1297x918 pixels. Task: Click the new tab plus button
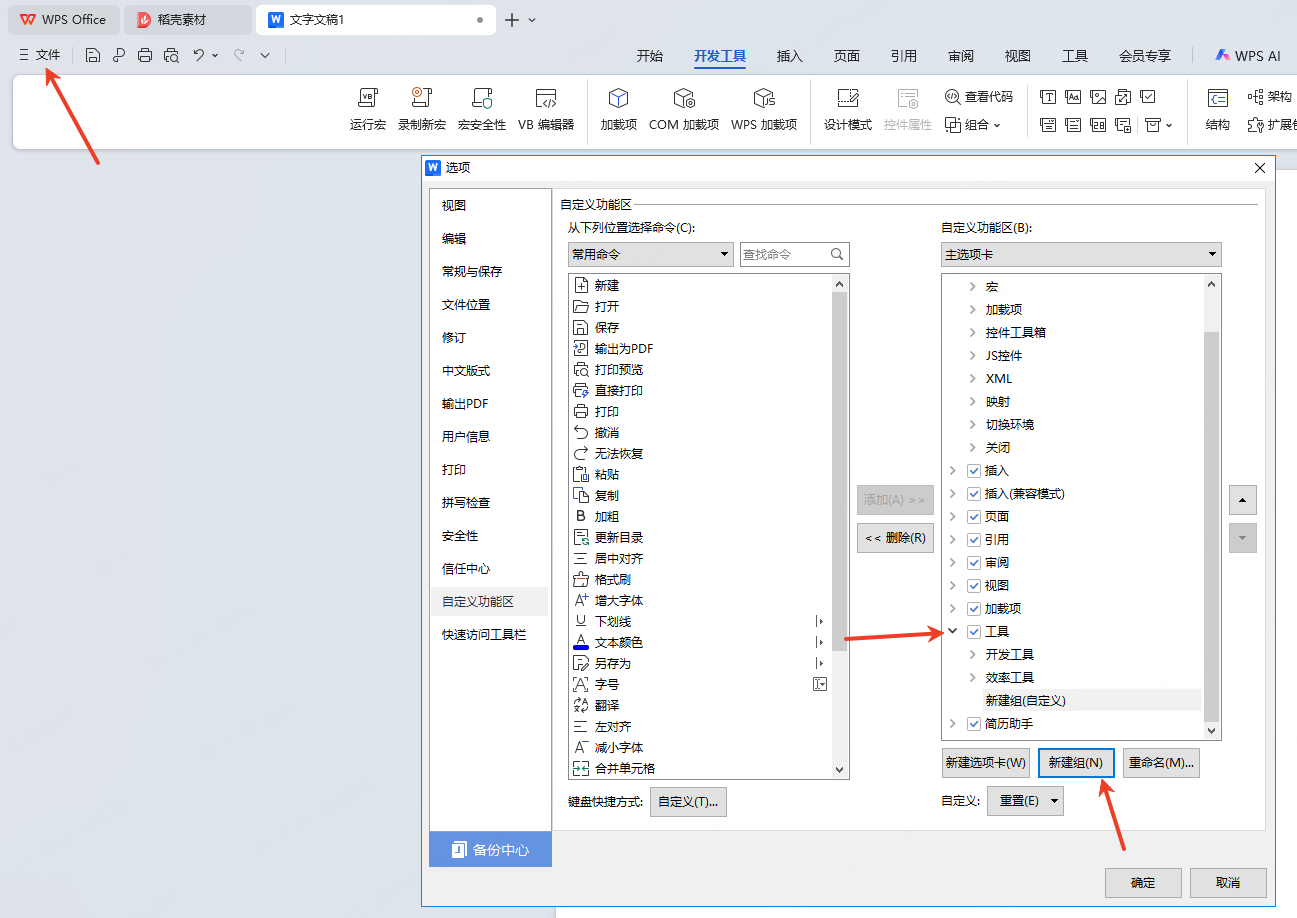[512, 20]
